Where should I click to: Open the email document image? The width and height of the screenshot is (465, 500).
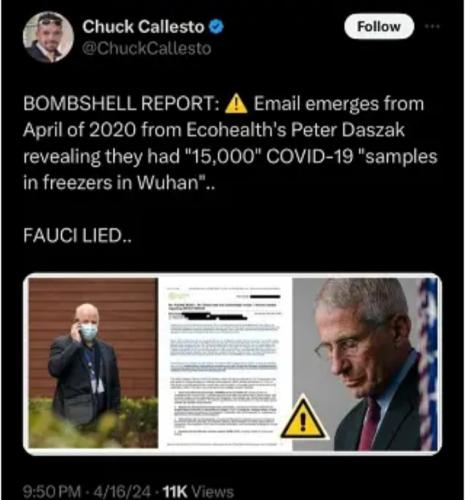225,363
